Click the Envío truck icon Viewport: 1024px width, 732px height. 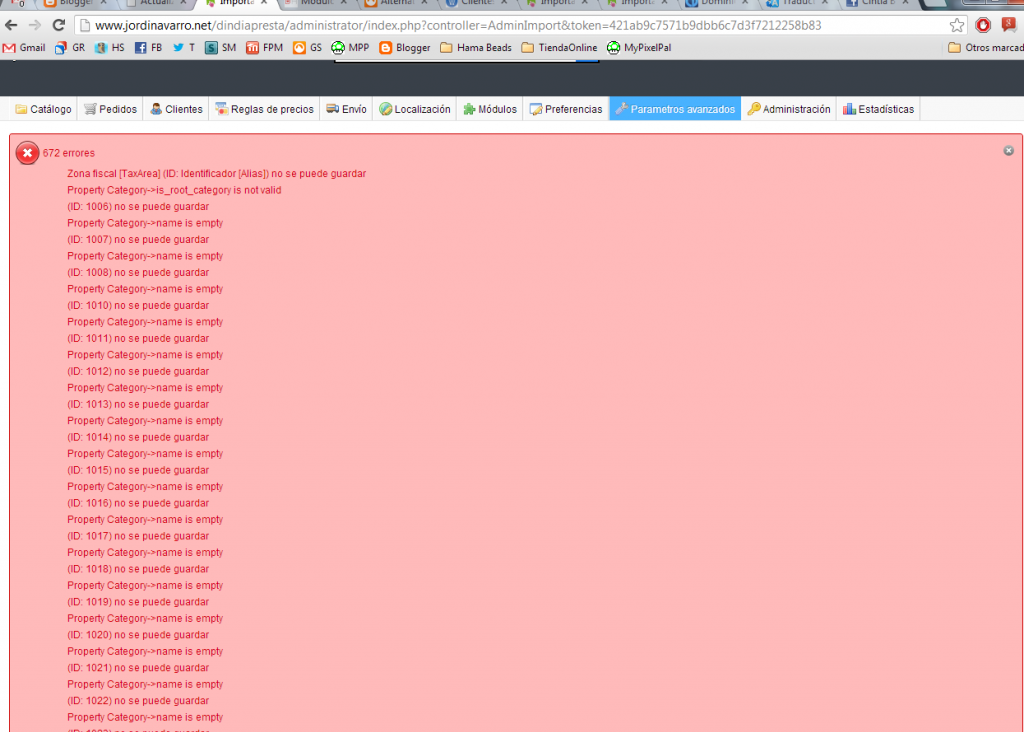pyautogui.click(x=332, y=109)
